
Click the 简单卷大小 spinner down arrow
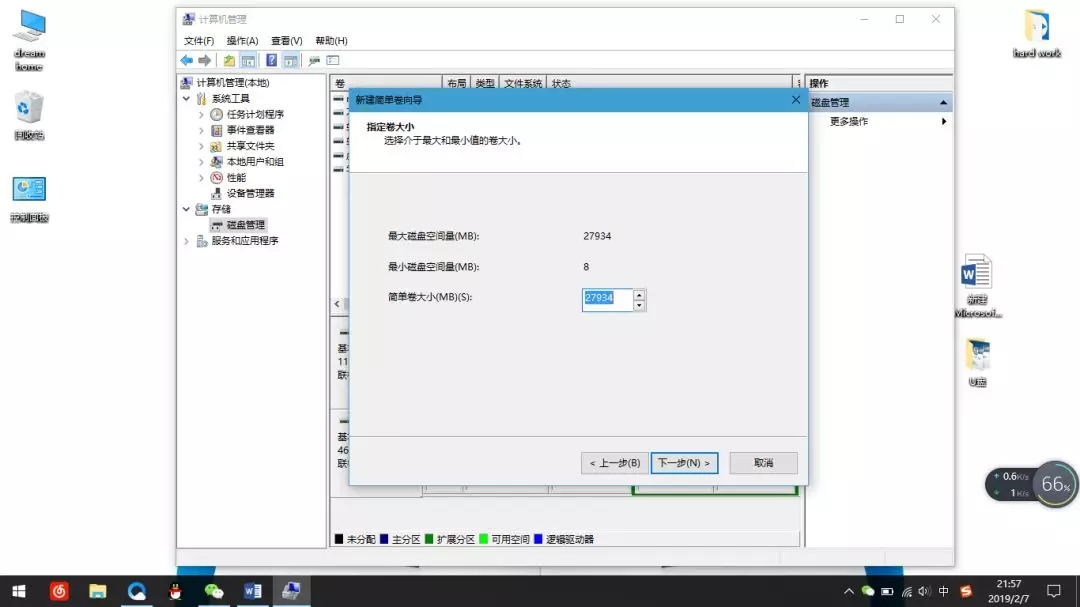click(638, 305)
